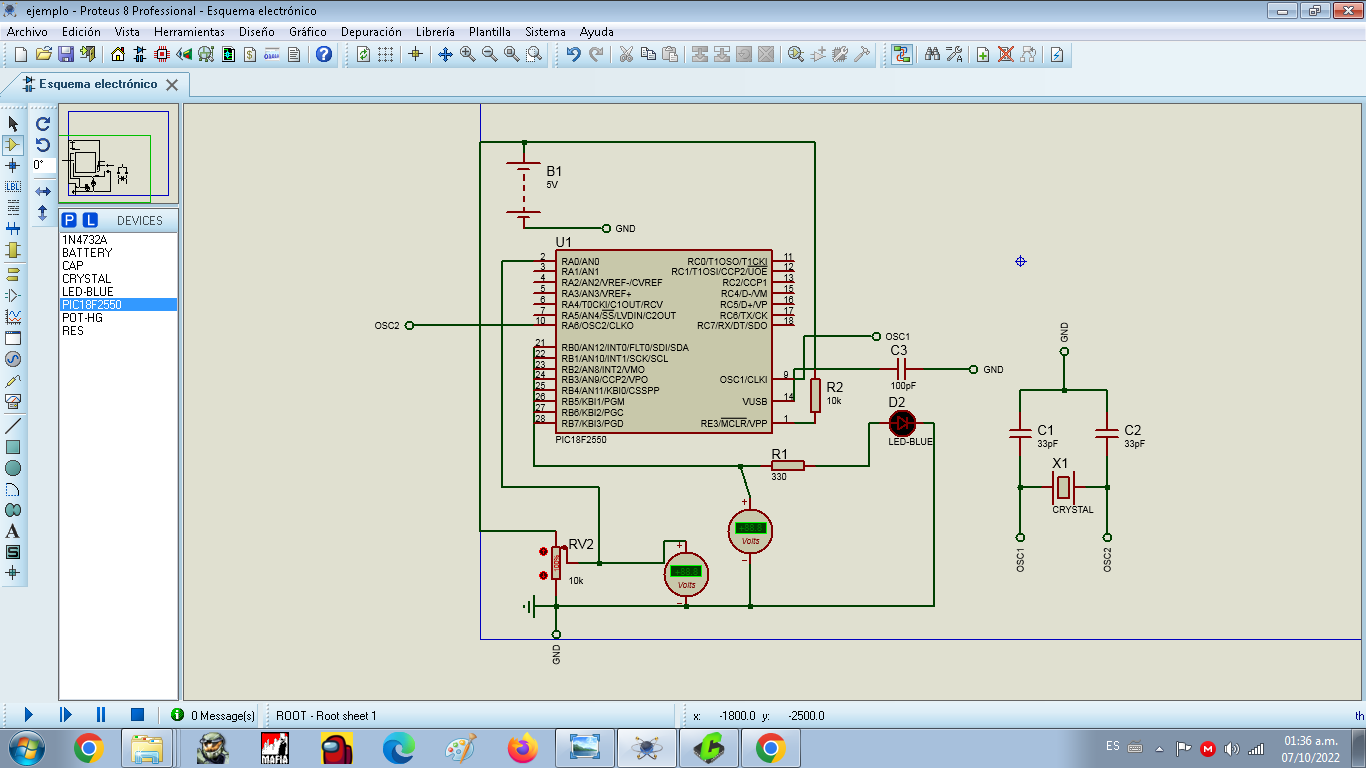Cut selection with the scissors icon
This screenshot has height=768, width=1366.
tap(626, 54)
